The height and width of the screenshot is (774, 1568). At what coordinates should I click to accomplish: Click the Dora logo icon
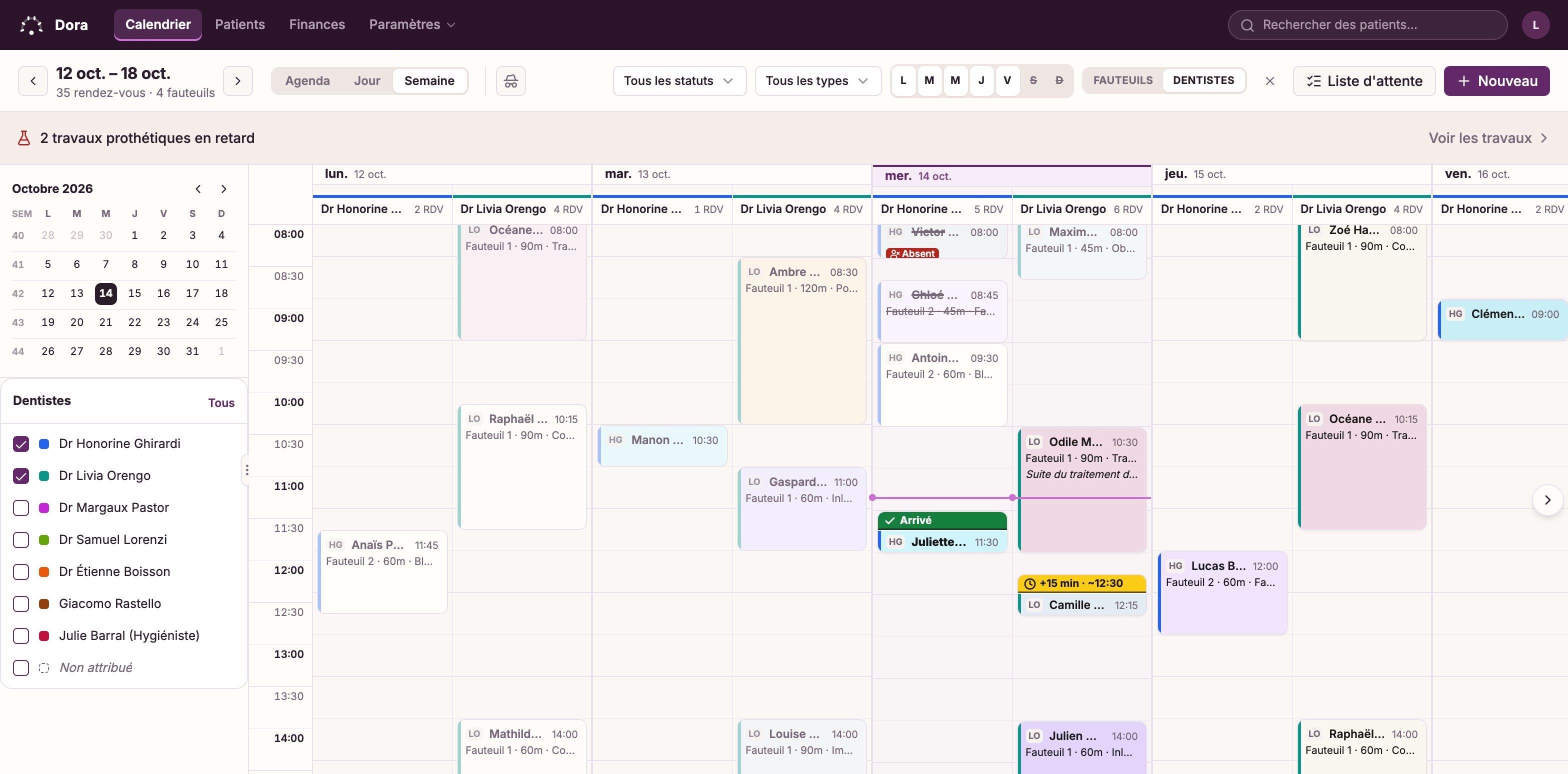(31, 25)
